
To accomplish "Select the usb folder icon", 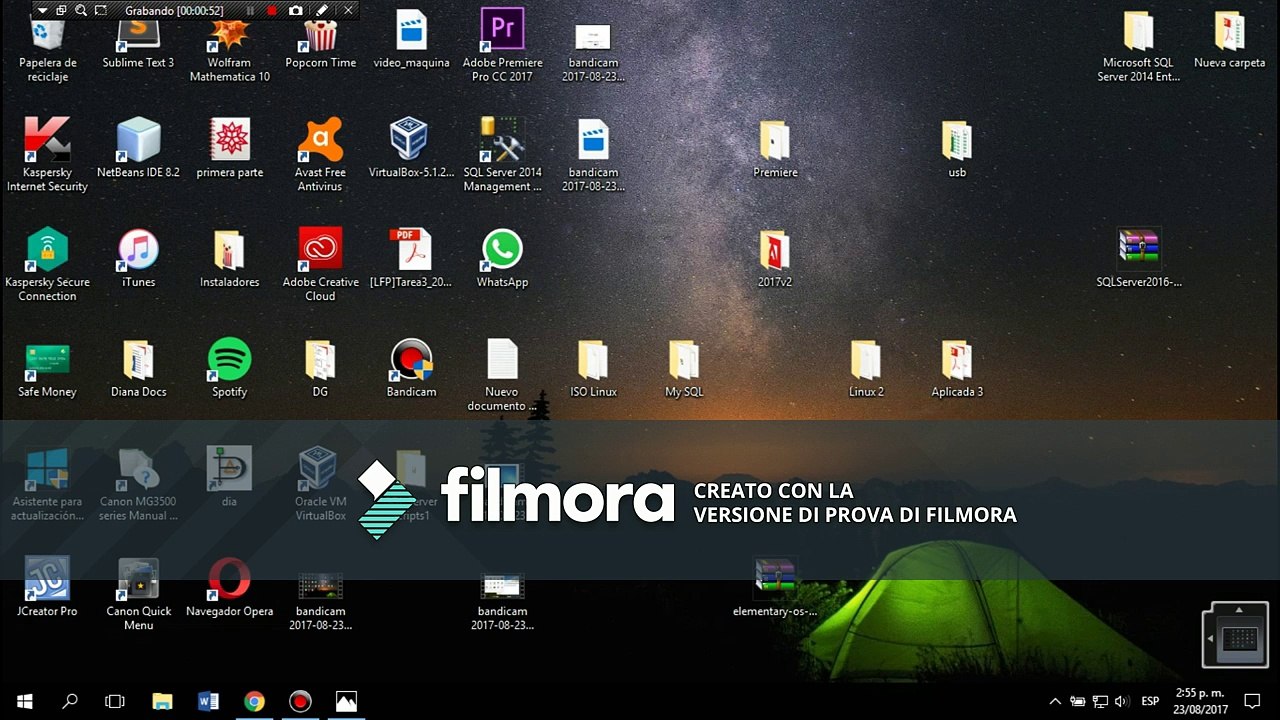I will point(957,150).
